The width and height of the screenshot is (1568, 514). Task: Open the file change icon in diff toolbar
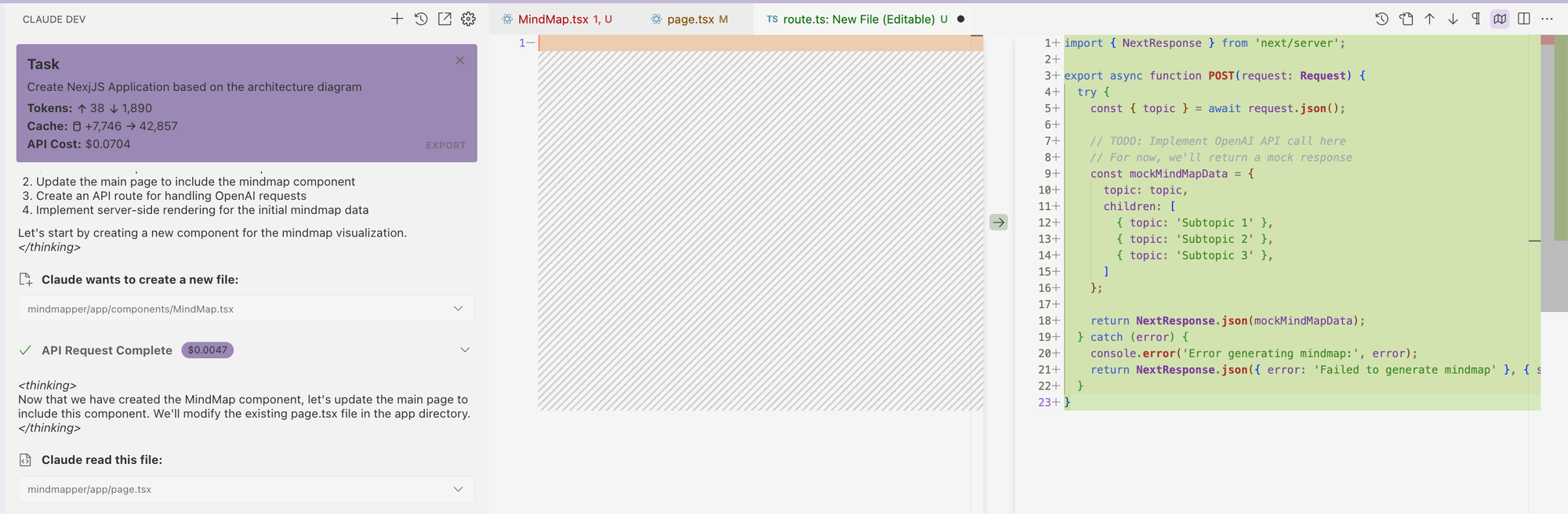(x=1406, y=19)
